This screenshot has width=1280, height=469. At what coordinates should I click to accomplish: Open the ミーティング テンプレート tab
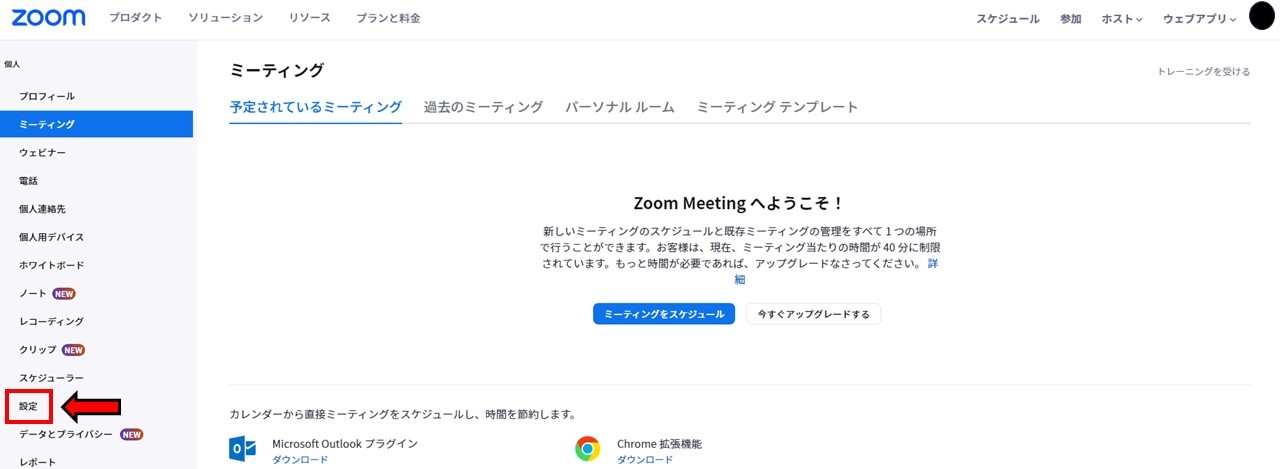(777, 107)
